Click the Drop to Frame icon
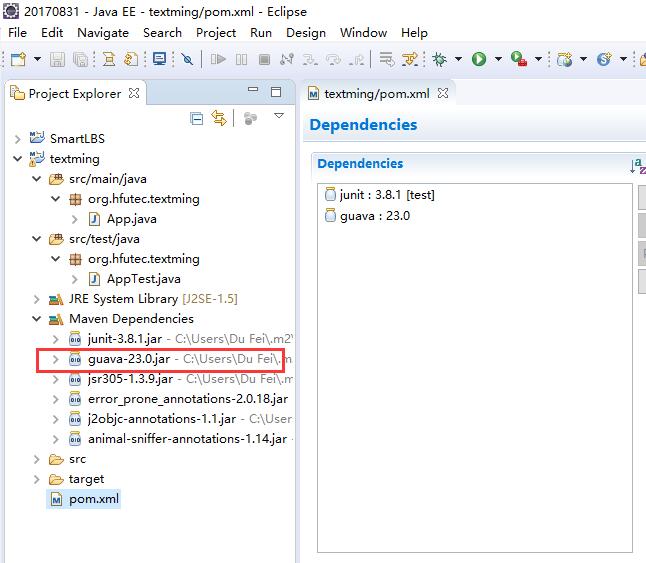The image size is (646, 563). coord(386,59)
